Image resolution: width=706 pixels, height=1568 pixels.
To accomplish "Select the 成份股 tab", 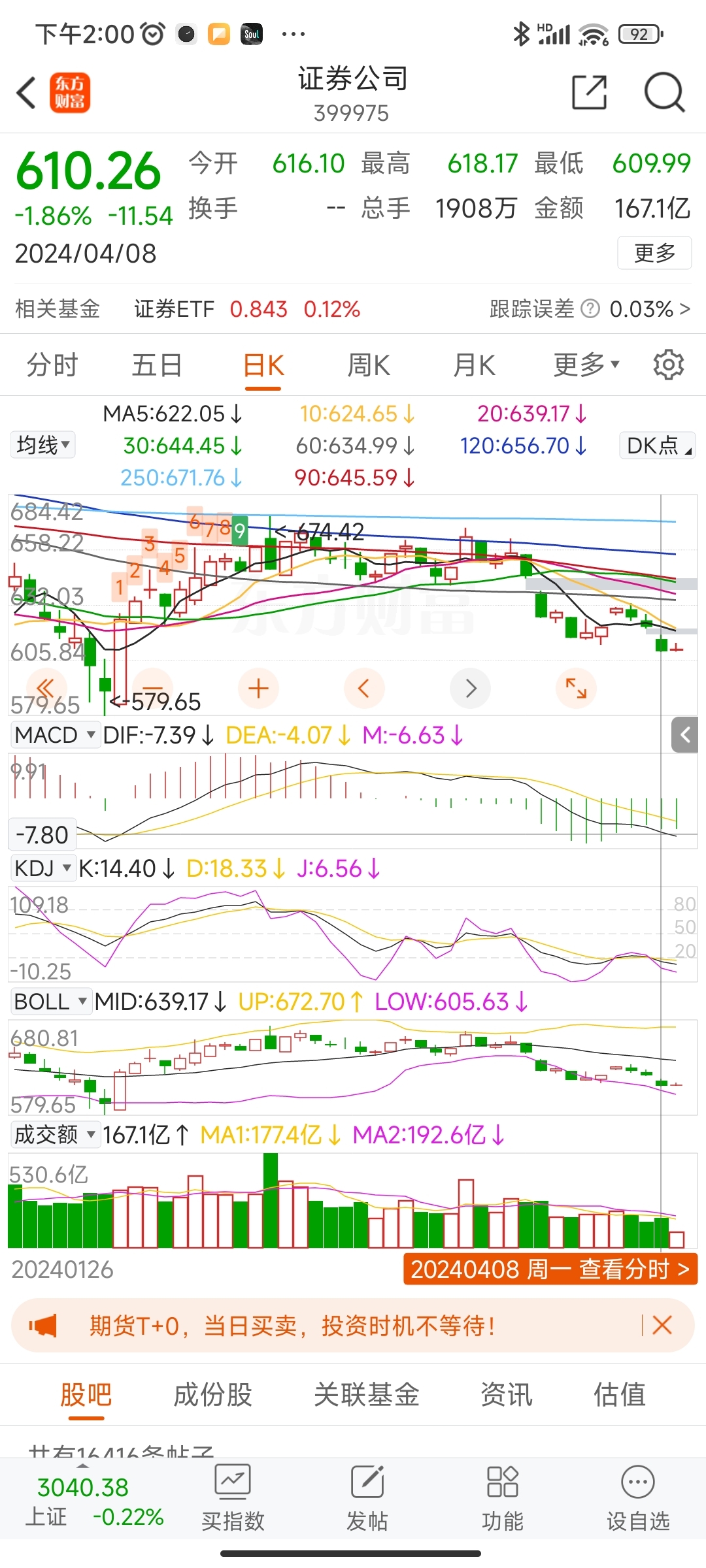I will point(212,1395).
